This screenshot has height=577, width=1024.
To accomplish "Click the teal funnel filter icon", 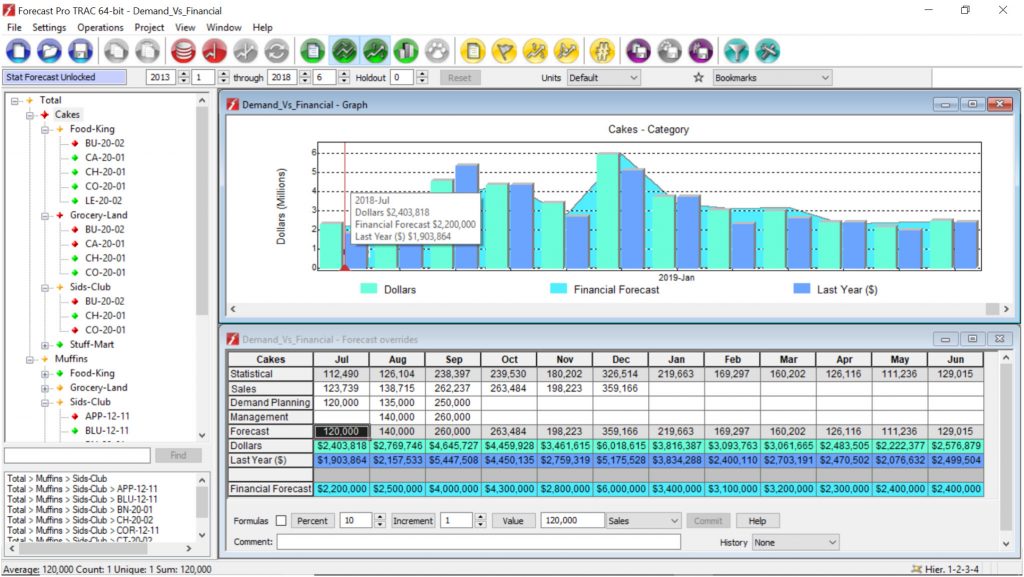I will [736, 51].
